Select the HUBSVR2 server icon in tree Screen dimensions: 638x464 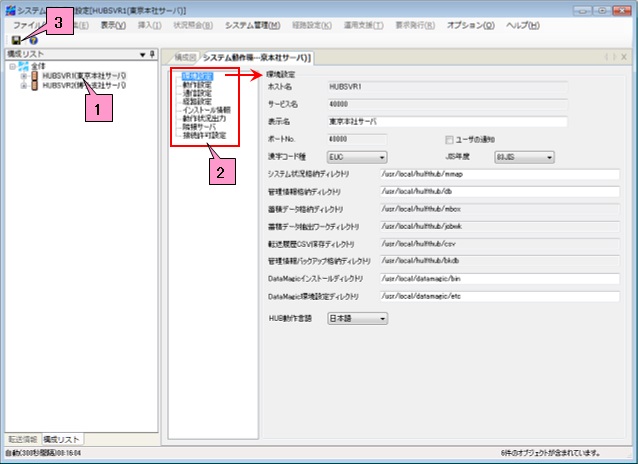[x=34, y=86]
